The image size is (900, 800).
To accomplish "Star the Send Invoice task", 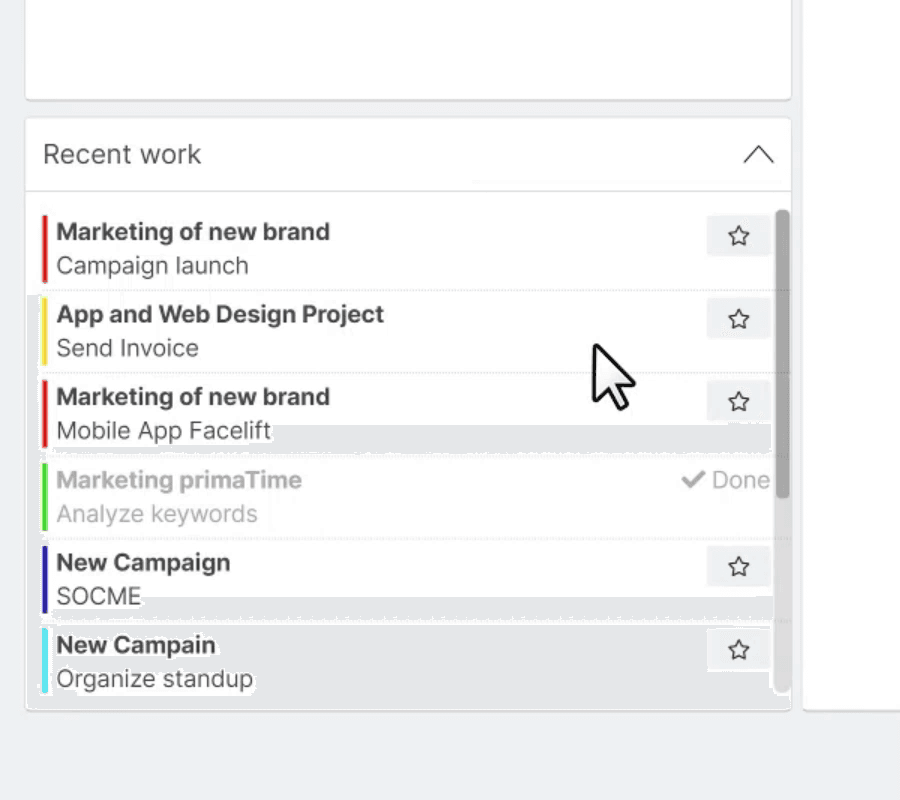I will pos(738,319).
